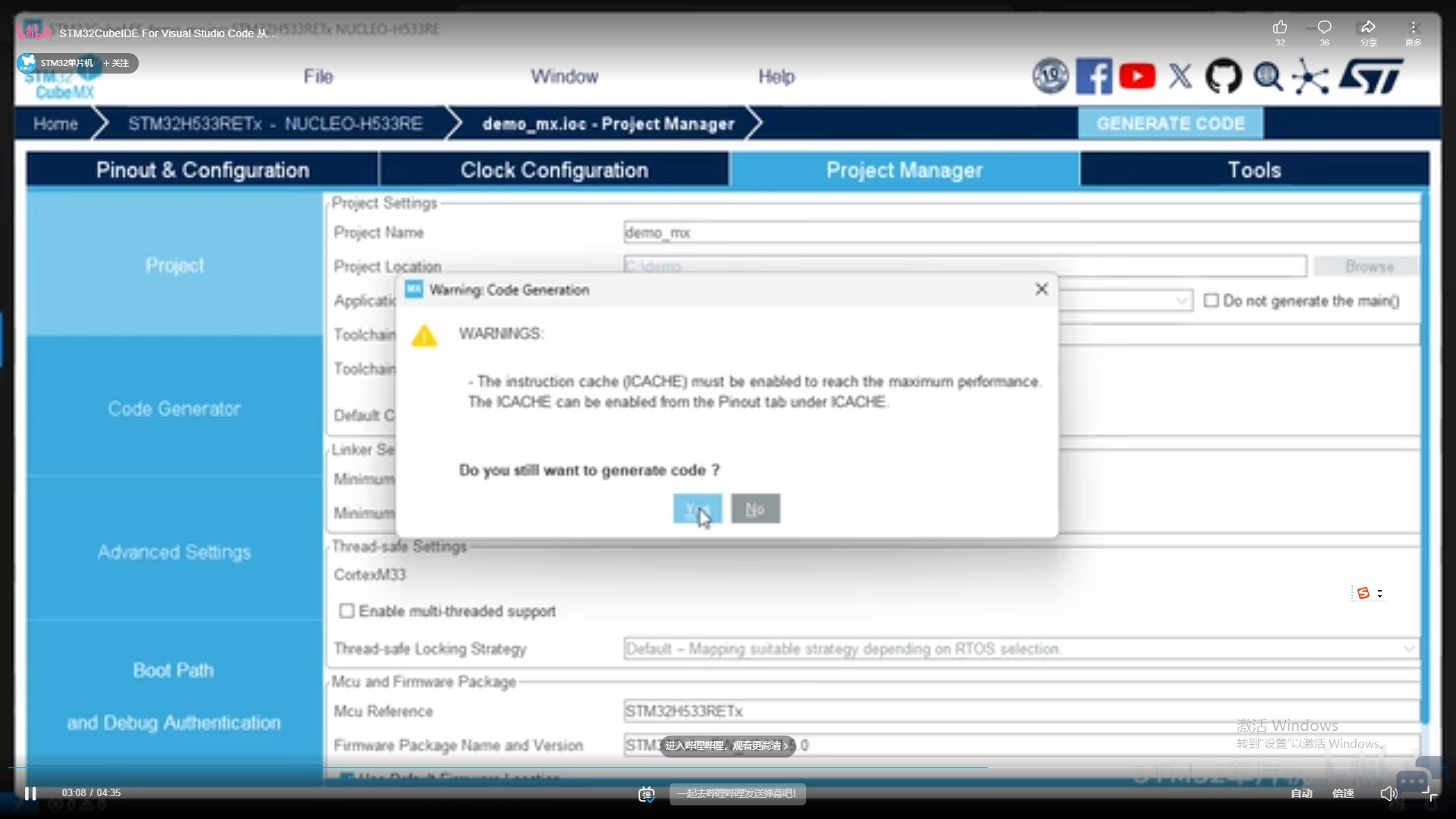Click the Sogou input method icon

coord(1363,593)
